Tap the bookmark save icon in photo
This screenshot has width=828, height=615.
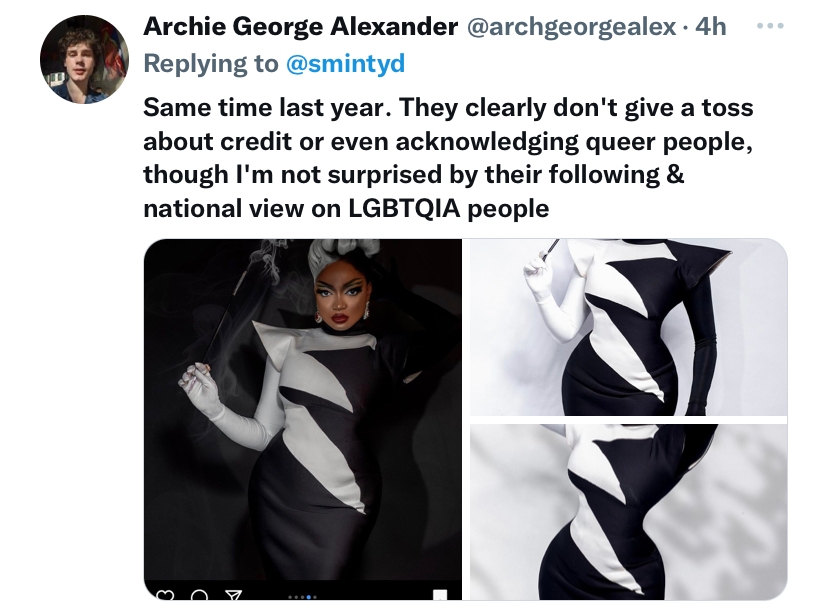pyautogui.click(x=440, y=595)
